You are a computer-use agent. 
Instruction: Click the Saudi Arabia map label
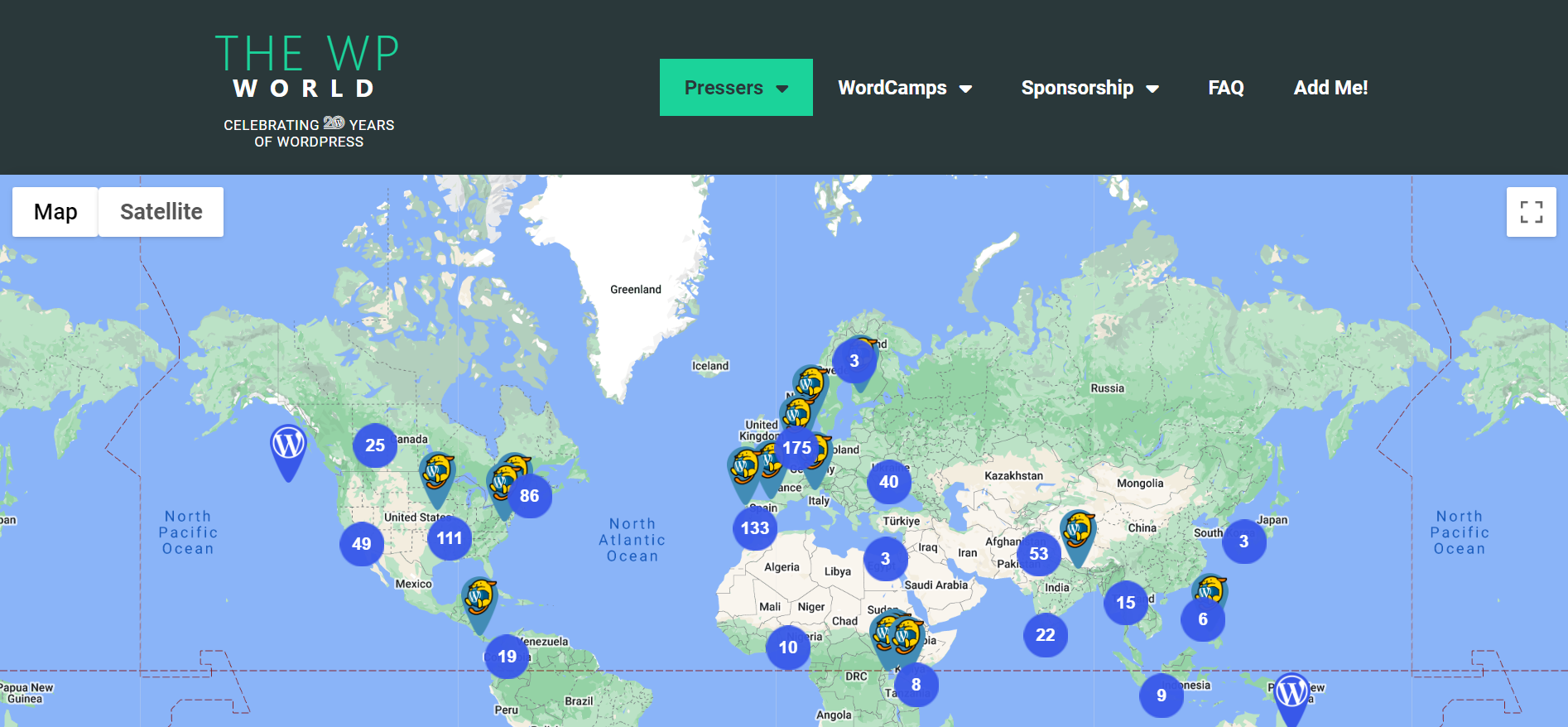[x=936, y=585]
